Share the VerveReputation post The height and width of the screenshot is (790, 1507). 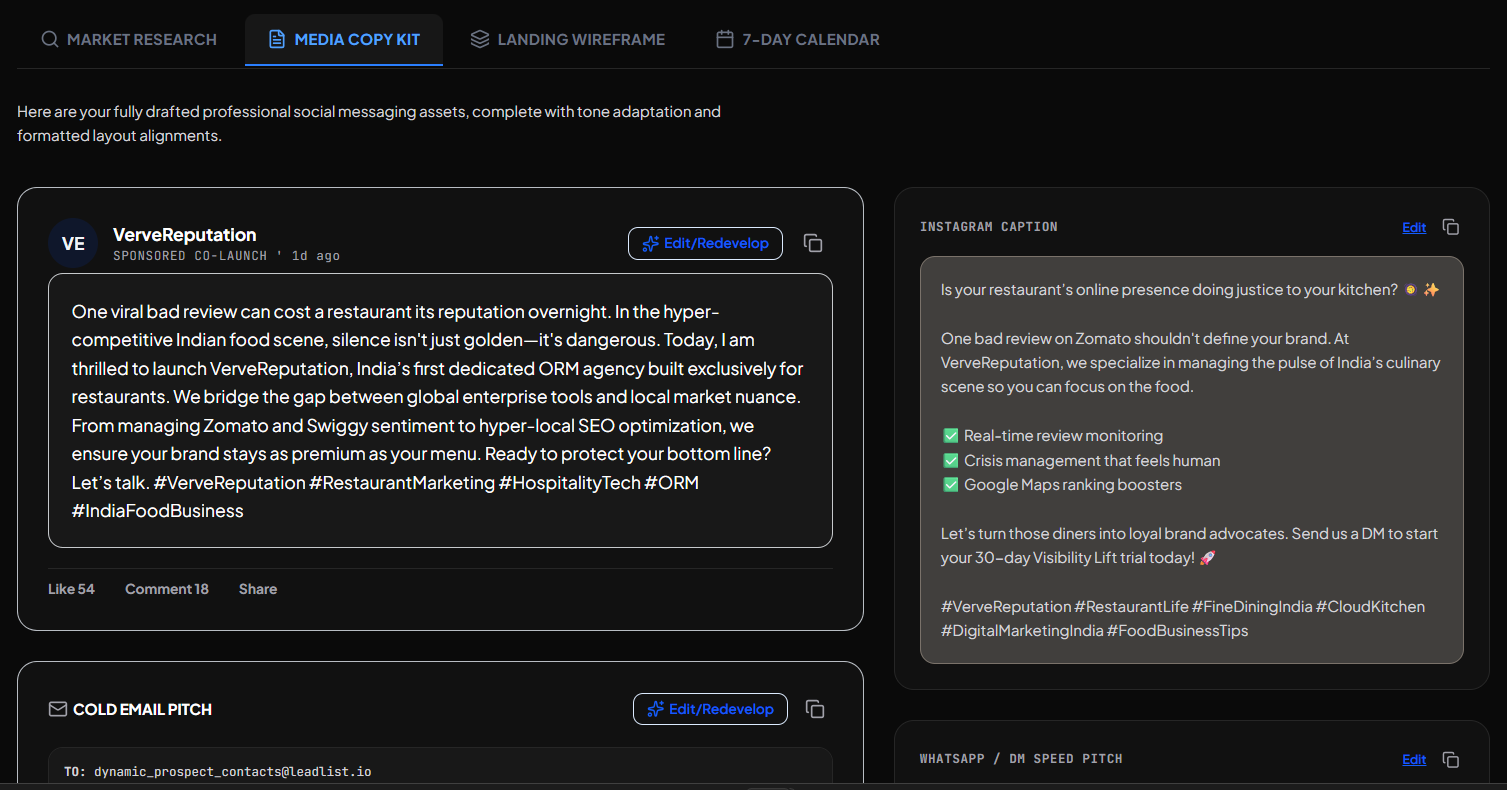tap(258, 589)
